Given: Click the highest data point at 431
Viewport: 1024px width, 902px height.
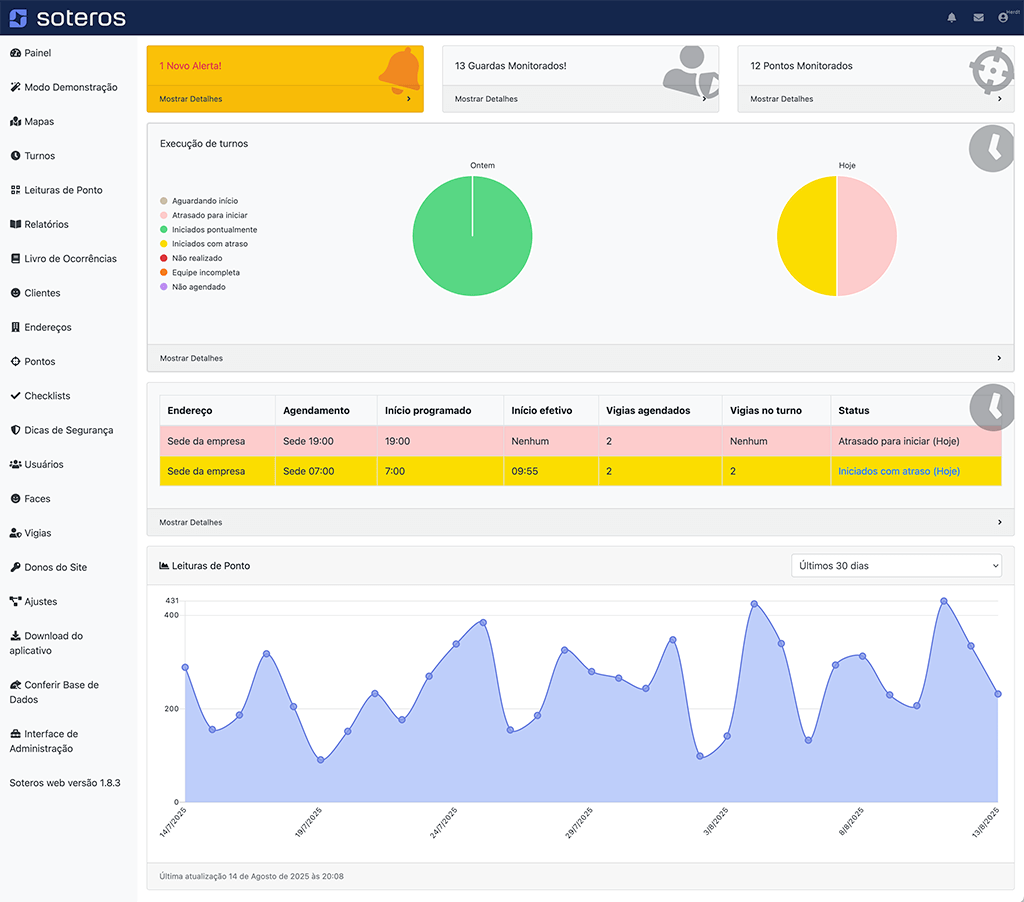Looking at the screenshot, I should 943,601.
